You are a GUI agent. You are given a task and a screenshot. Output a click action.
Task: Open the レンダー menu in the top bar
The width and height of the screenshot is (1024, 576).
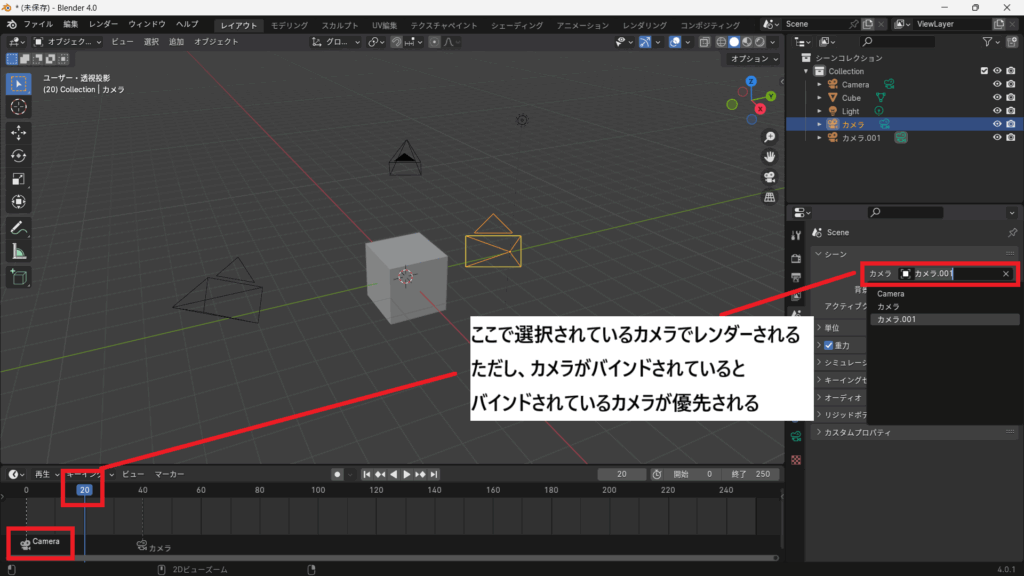pos(103,24)
